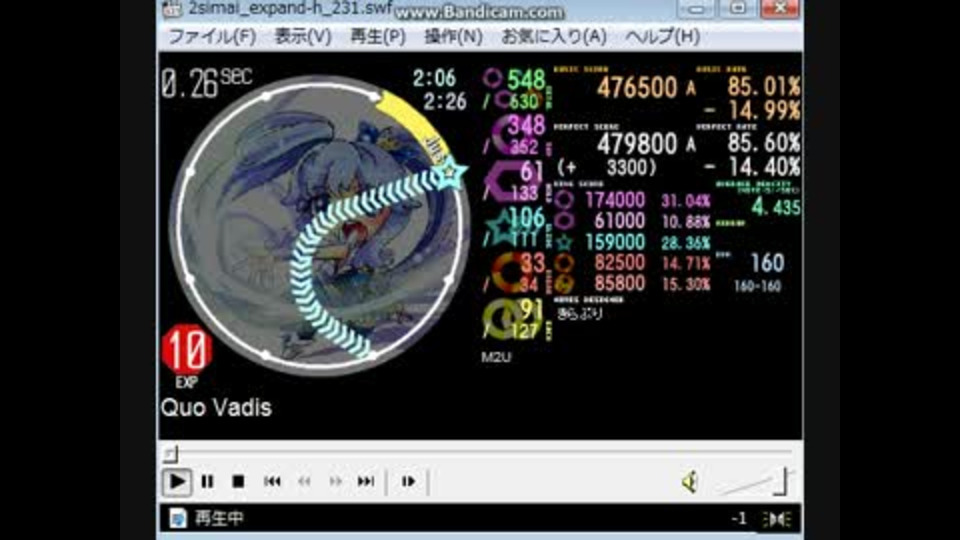The width and height of the screenshot is (960, 540).
Task: Click the tap note count 548
Action: [526, 79]
